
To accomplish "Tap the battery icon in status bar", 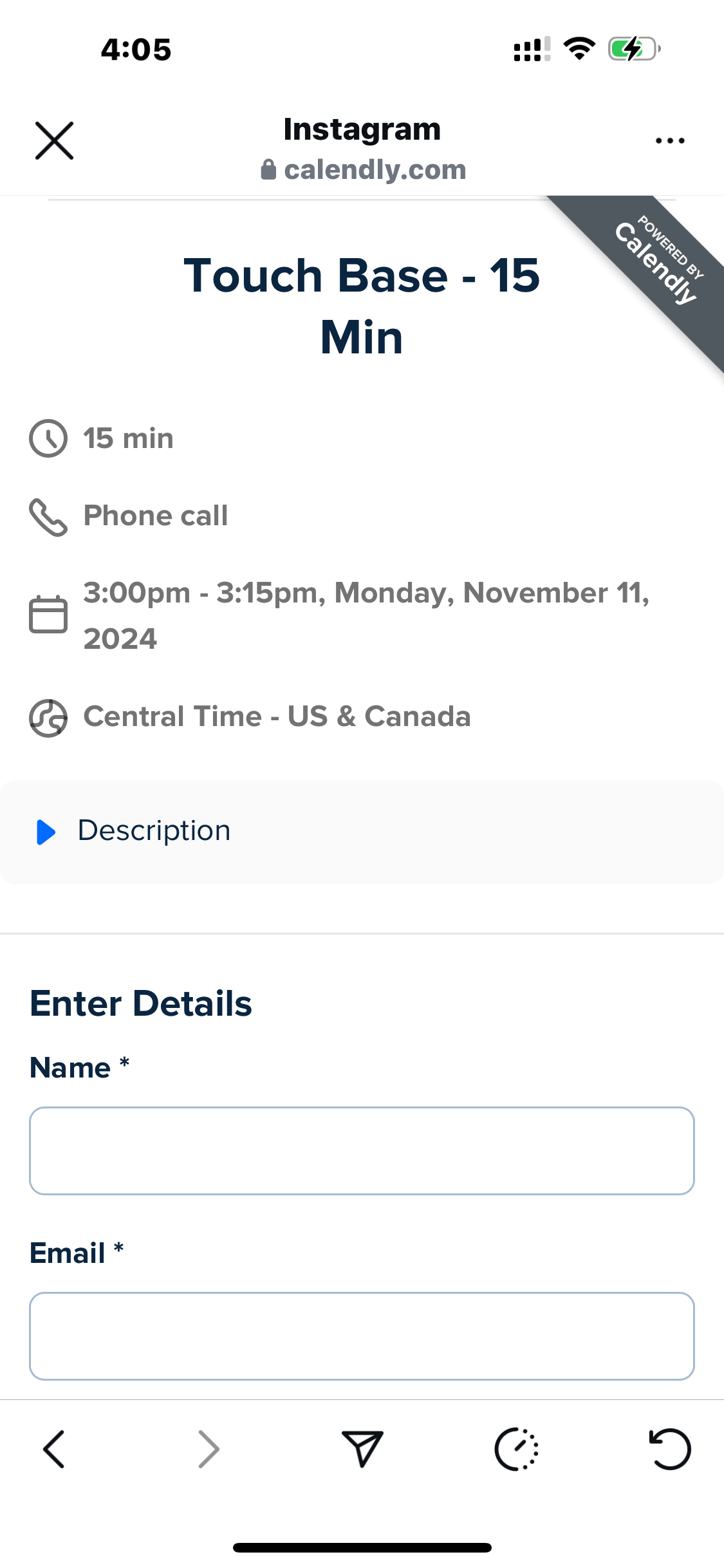I will click(x=634, y=49).
